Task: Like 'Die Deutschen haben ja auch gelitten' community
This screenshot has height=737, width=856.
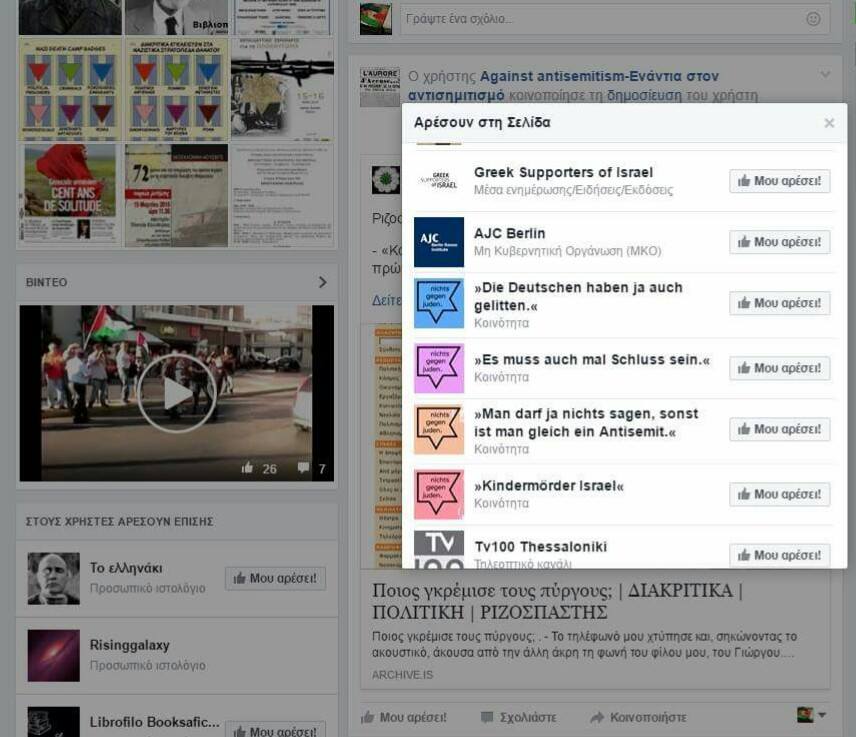Action: (x=780, y=304)
